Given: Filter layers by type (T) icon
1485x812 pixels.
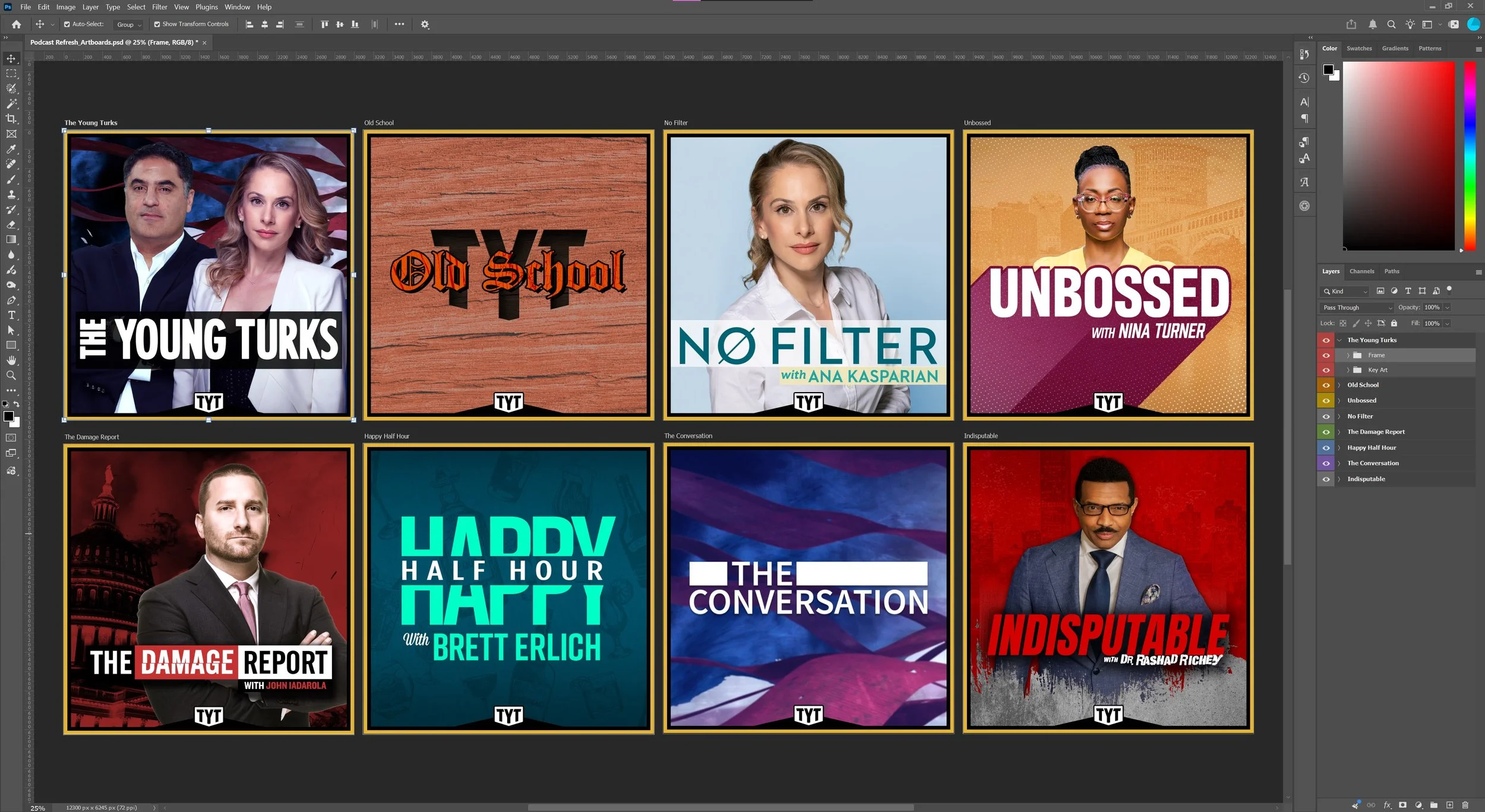Looking at the screenshot, I should tap(1408, 291).
